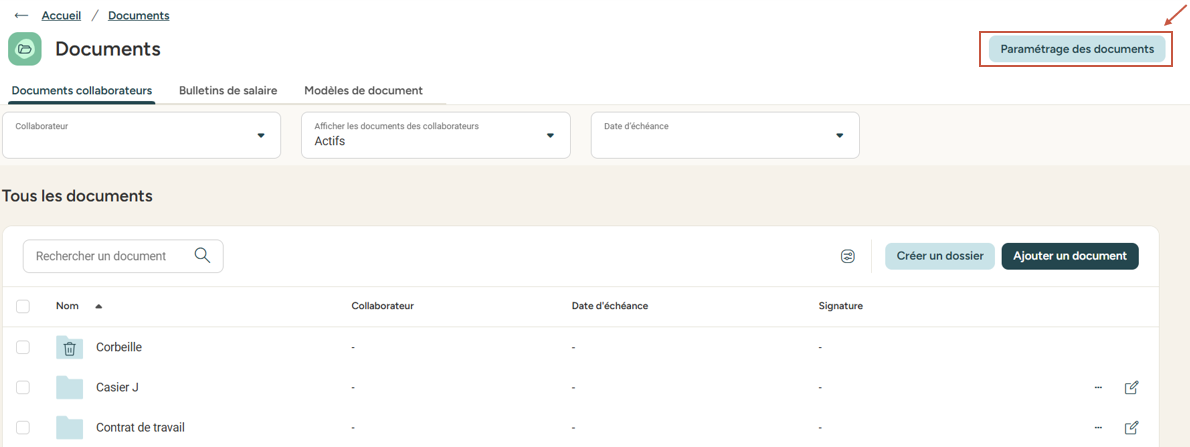1190x447 pixels.
Task: Click the Paramétrage des documents button
Action: [x=1077, y=49]
